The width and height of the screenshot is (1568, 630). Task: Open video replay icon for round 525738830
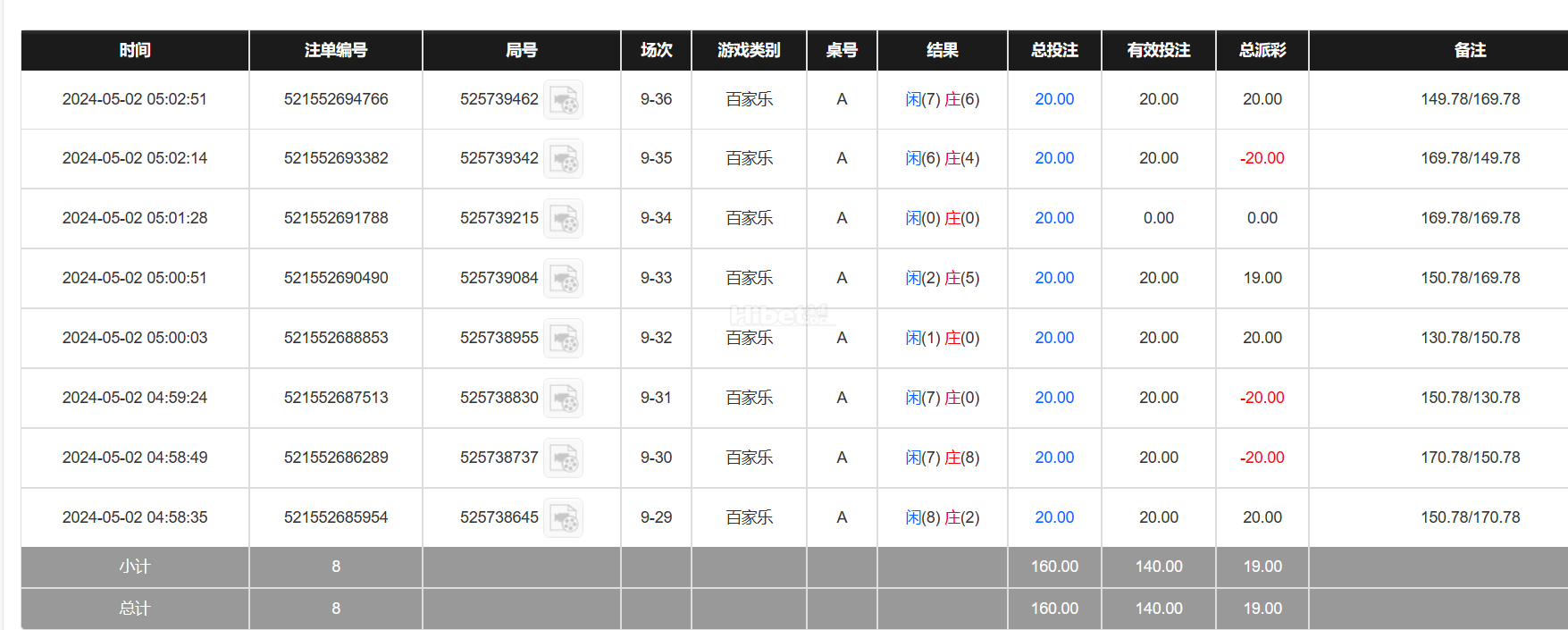pos(564,398)
